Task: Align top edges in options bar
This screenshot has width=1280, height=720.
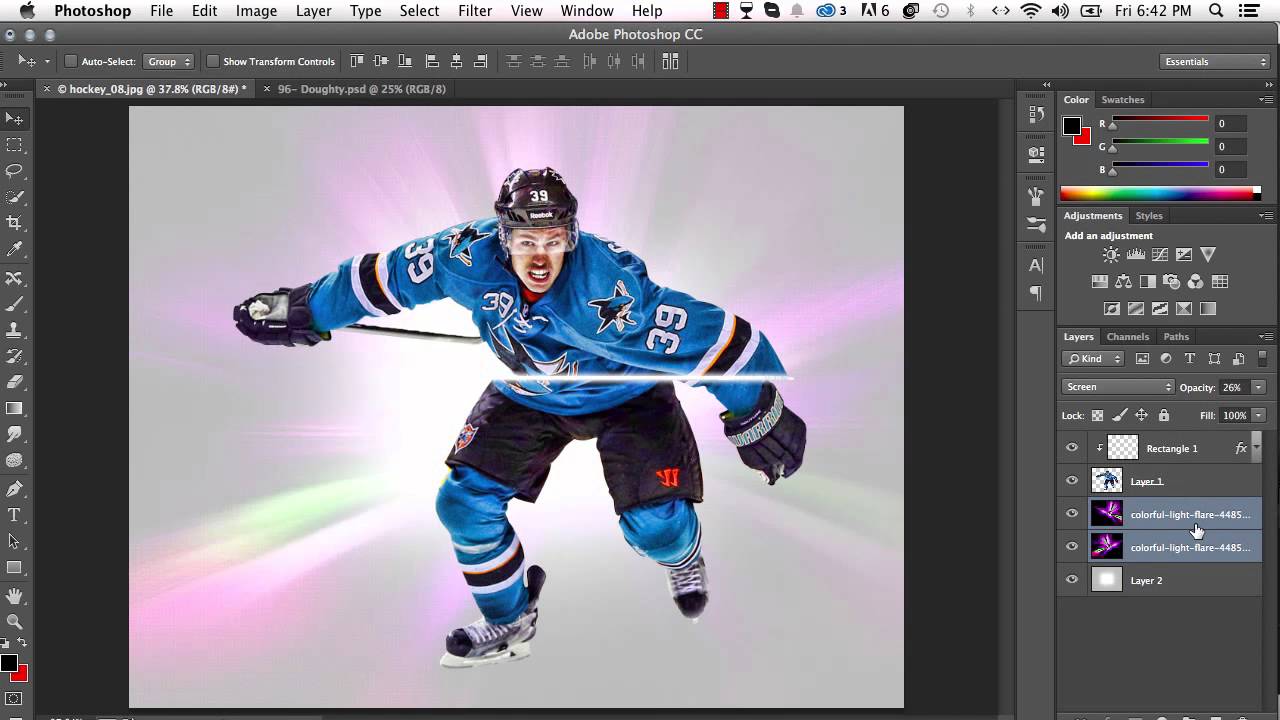Action: click(x=357, y=61)
